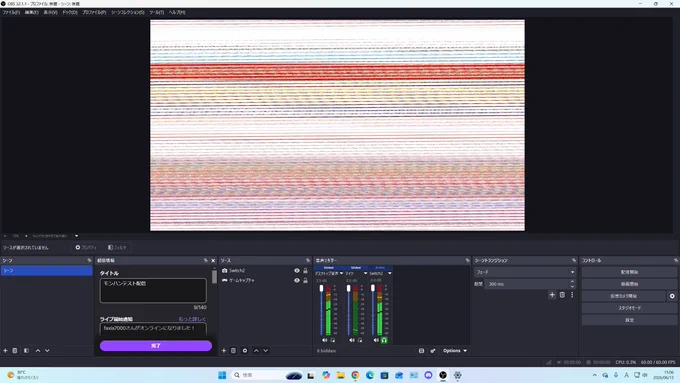Move source up arrow in Sources dock

pos(256,350)
